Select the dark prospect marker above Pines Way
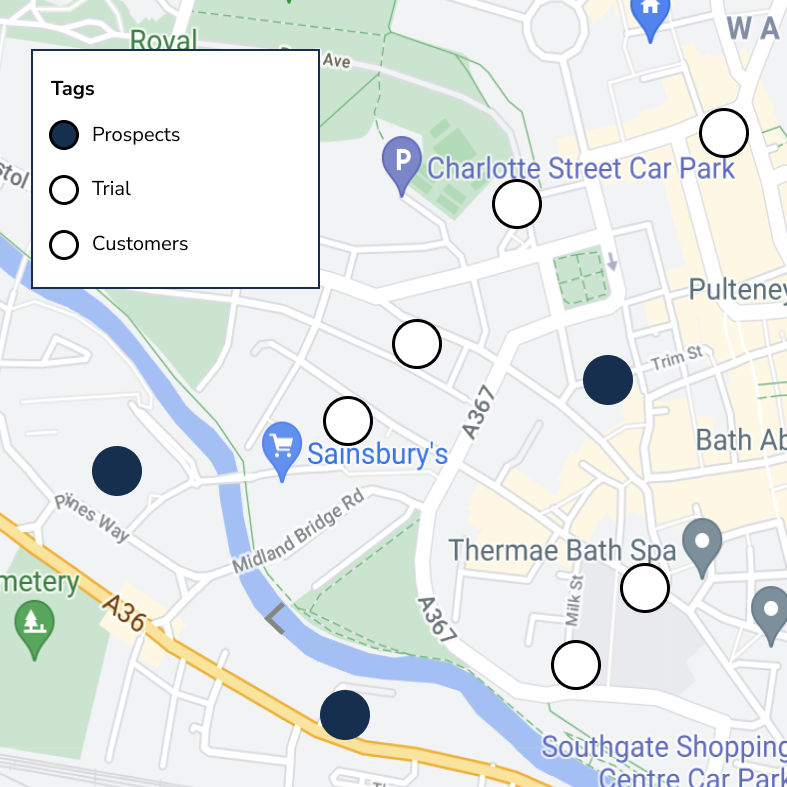This screenshot has width=787, height=787. pos(117,471)
